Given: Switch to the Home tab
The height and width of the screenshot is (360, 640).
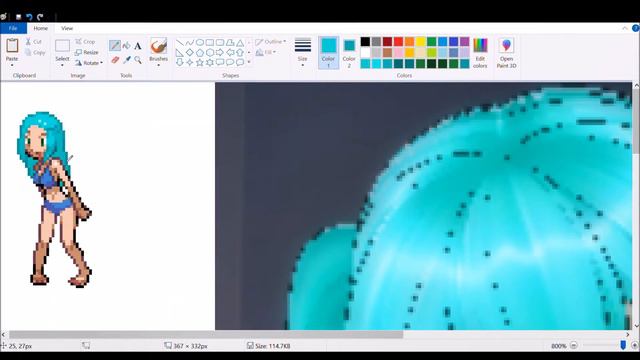Looking at the screenshot, I should tap(40, 28).
